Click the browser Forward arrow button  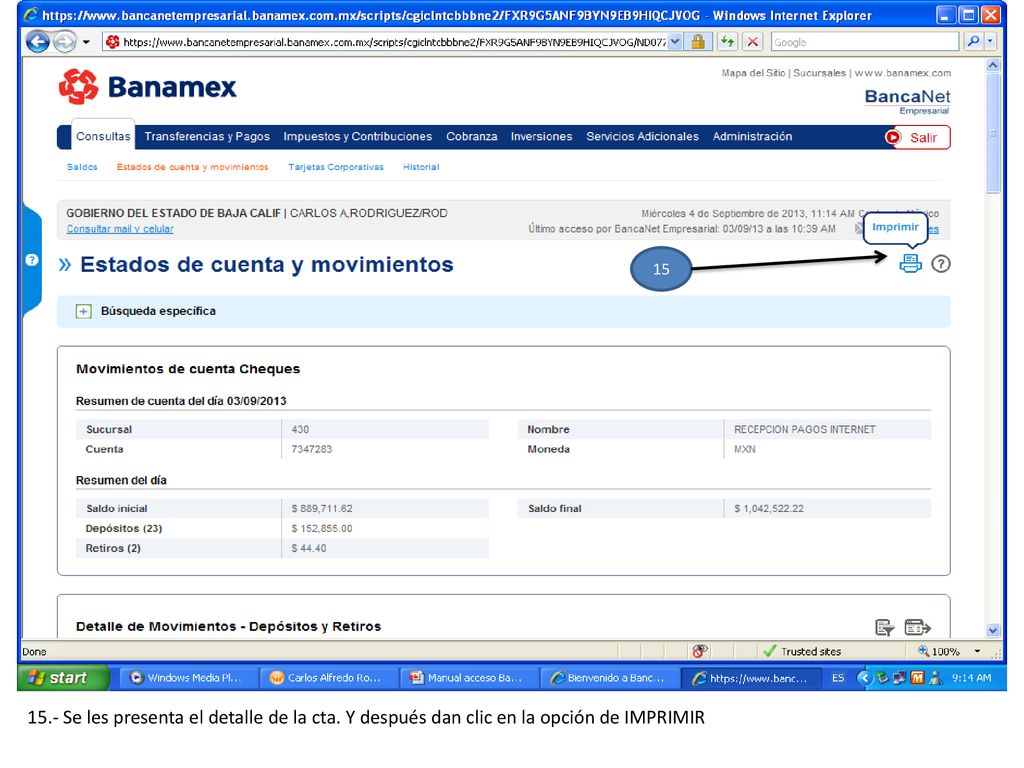click(64, 42)
